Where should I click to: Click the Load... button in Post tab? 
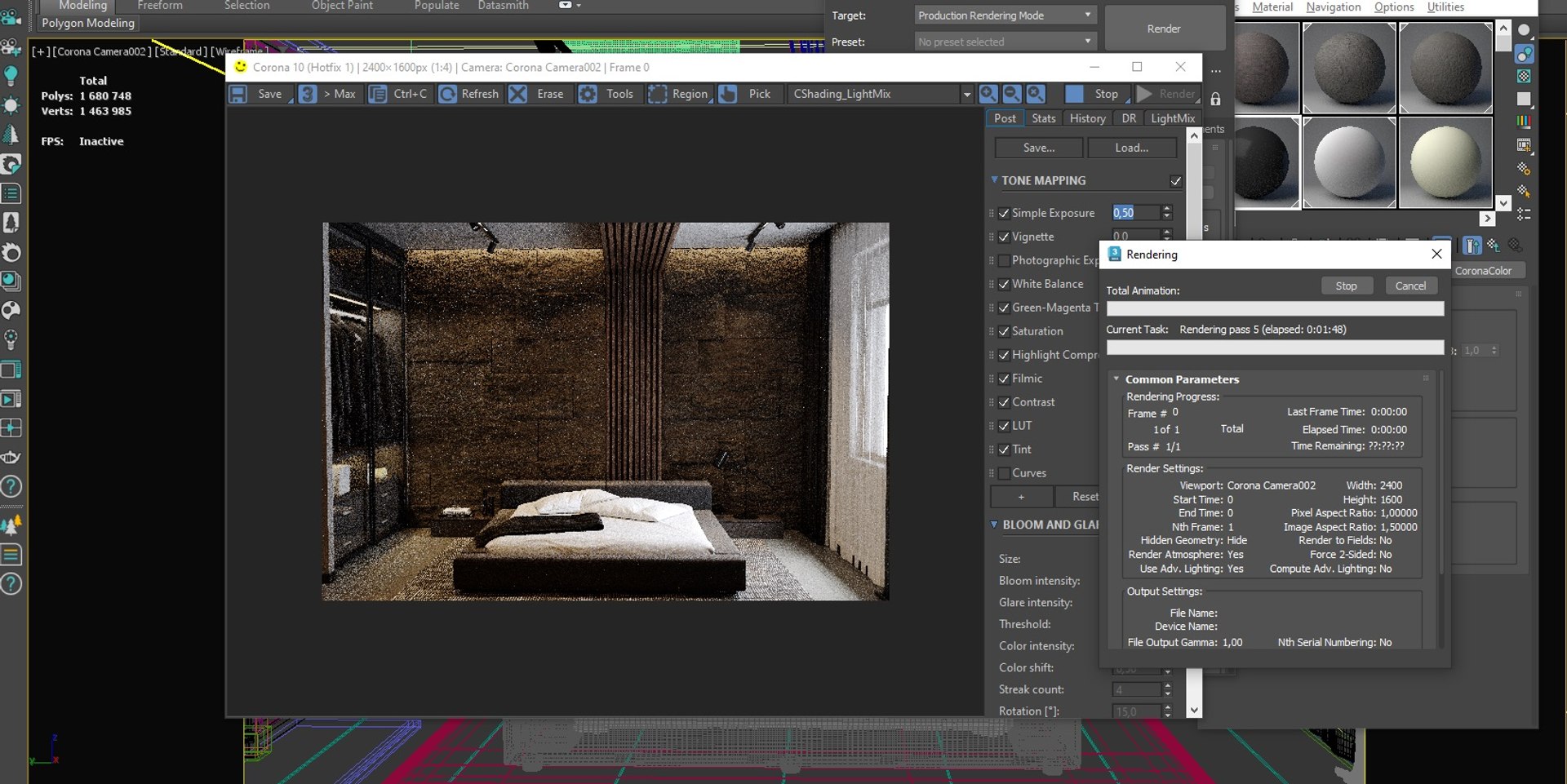[1131, 148]
